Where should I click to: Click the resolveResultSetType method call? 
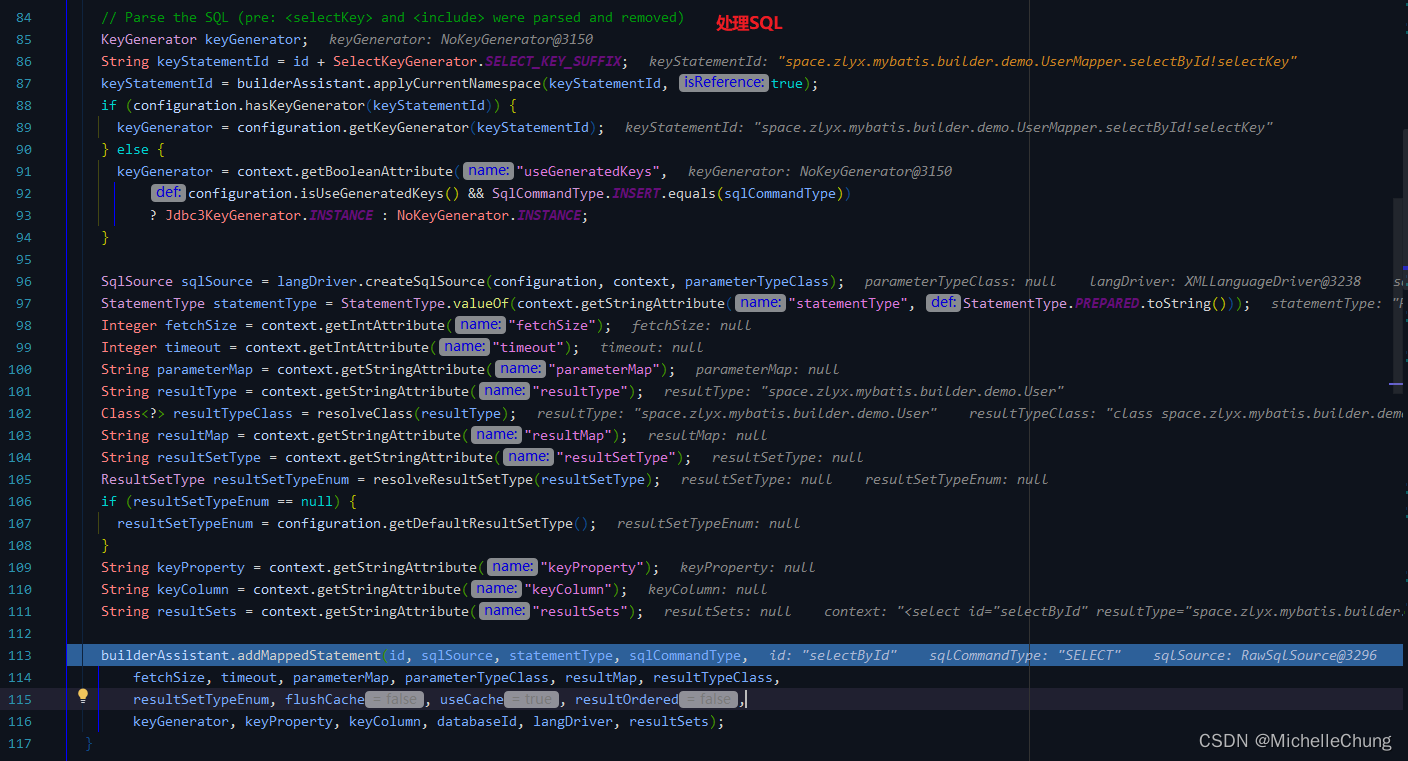tap(453, 479)
